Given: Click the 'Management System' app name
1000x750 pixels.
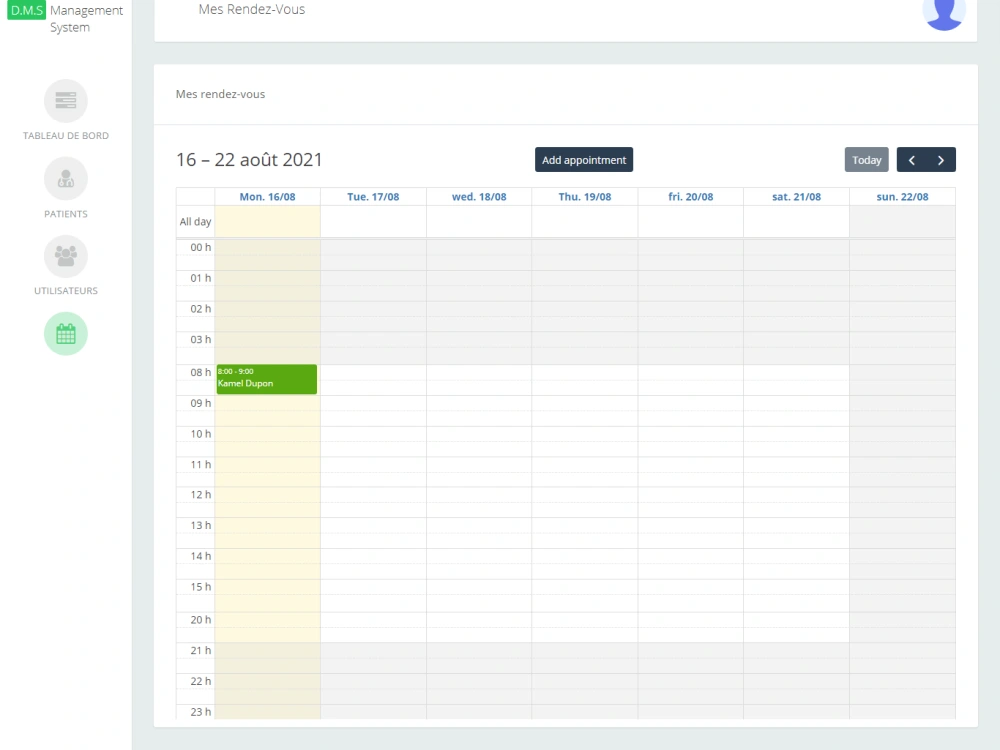Looking at the screenshot, I should point(86,18).
